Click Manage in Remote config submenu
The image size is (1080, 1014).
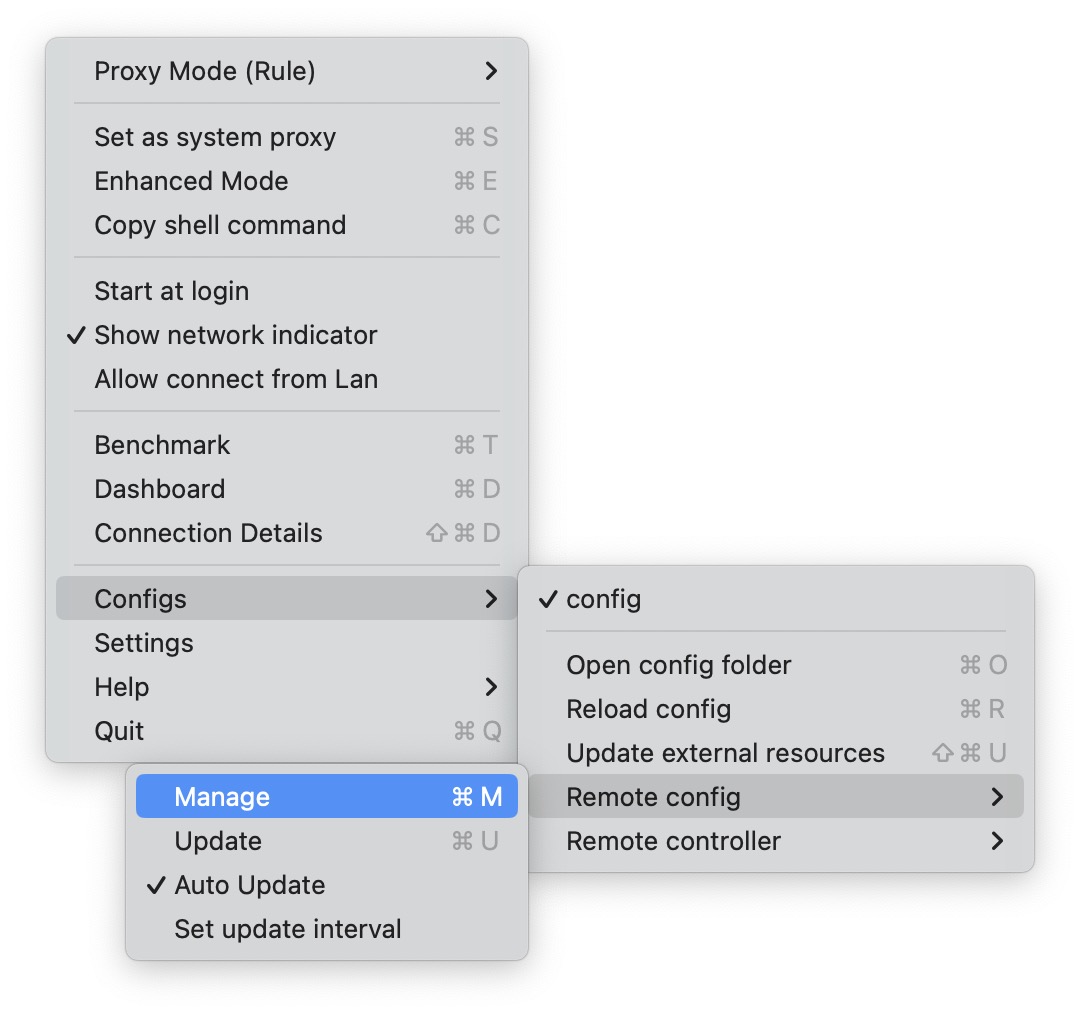click(326, 796)
